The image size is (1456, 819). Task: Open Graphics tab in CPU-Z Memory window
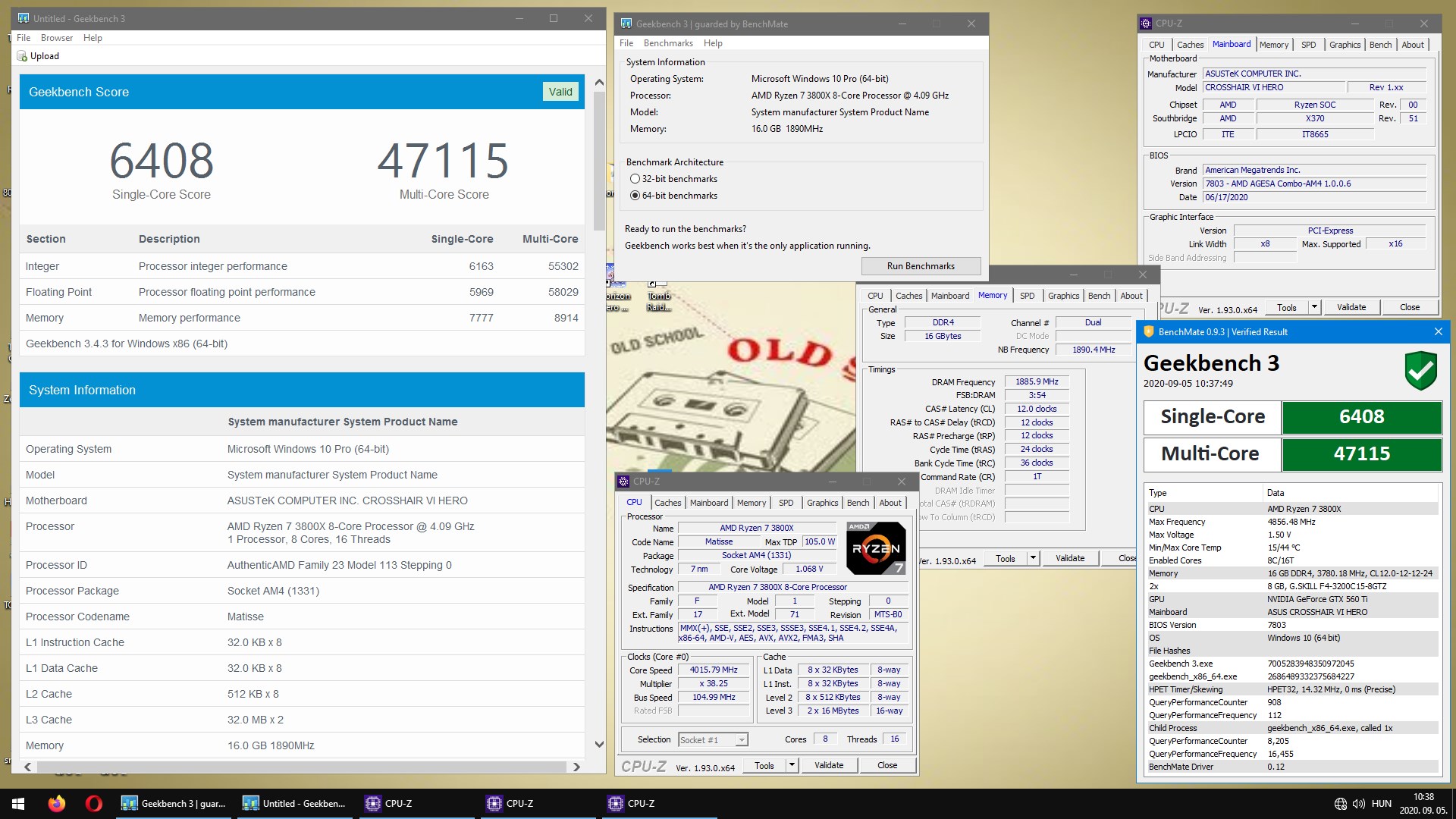(1063, 296)
